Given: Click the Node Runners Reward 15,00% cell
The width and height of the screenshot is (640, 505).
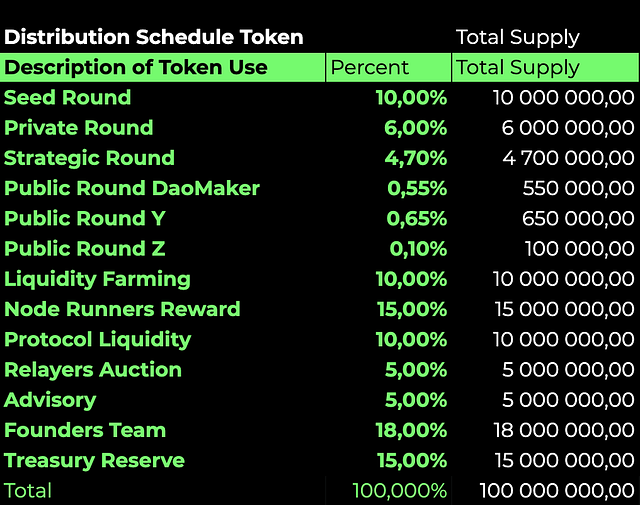Looking at the screenshot, I should 411,309.
